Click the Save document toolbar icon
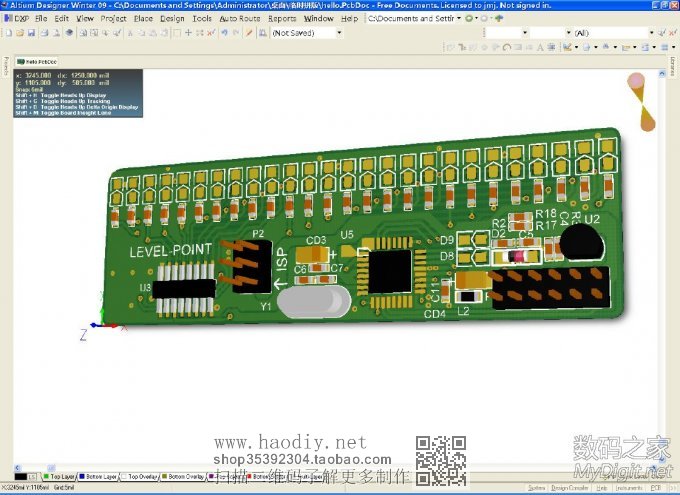The width and height of the screenshot is (680, 495). (x=31, y=33)
